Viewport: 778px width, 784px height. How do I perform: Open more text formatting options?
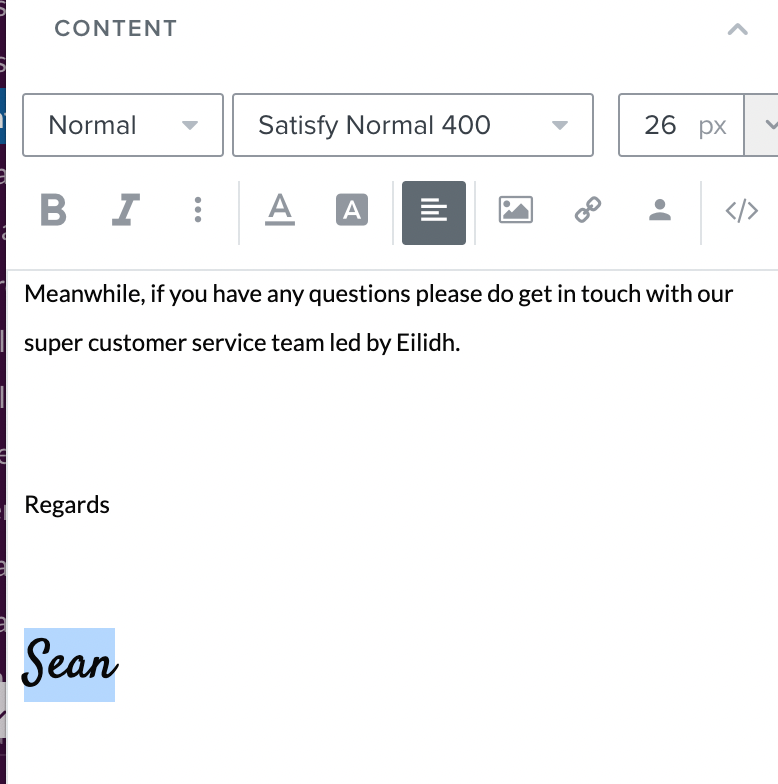198,210
